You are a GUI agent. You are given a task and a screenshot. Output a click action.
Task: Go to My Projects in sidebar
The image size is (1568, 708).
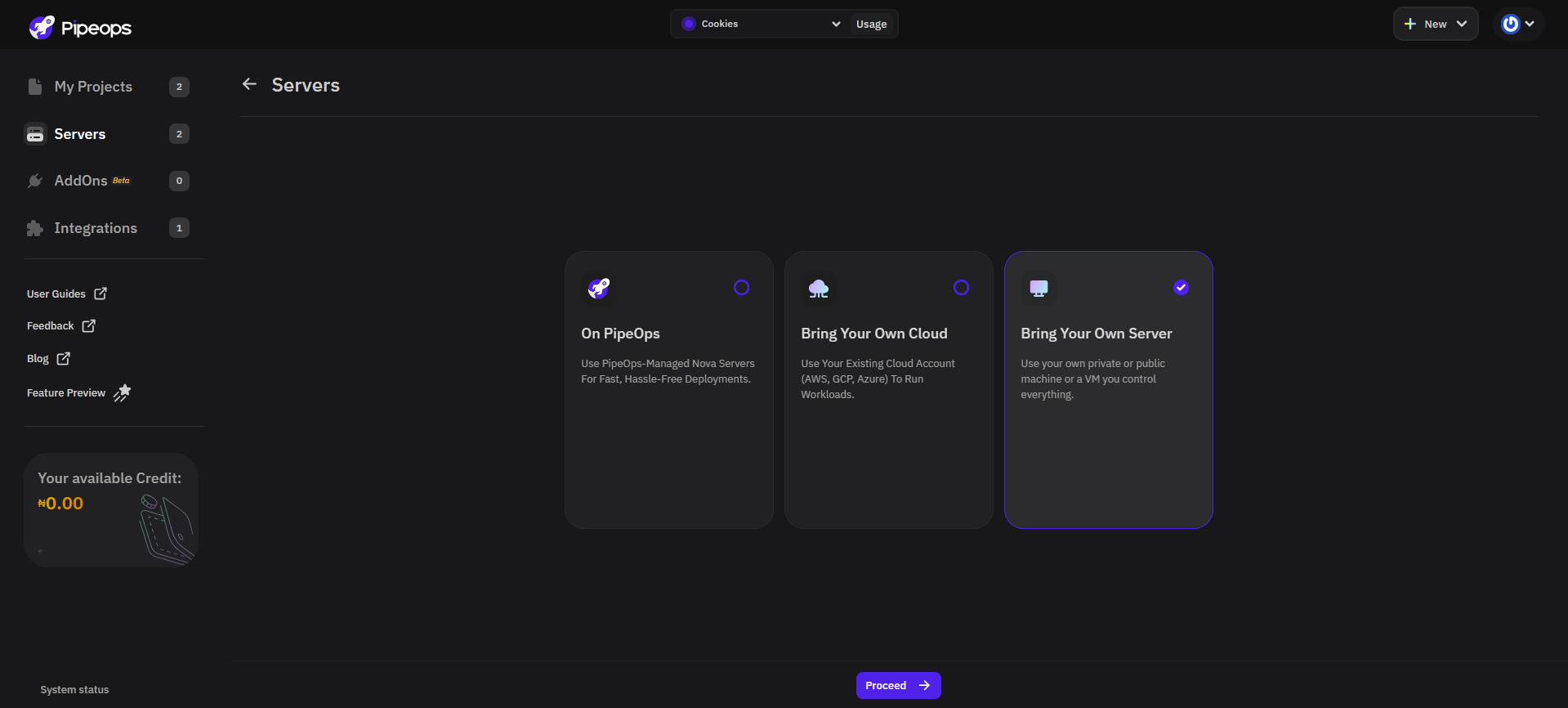93,87
